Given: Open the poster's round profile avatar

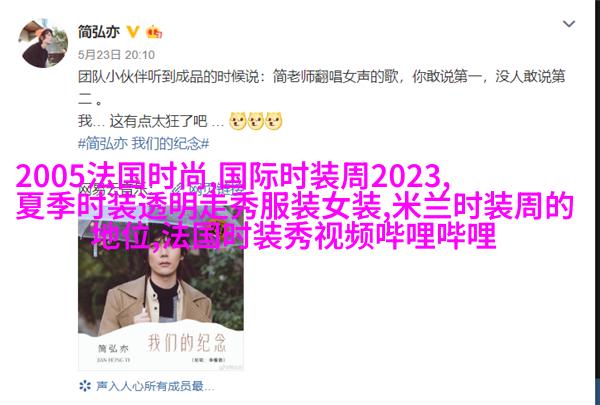Looking at the screenshot, I should click(x=43, y=43).
